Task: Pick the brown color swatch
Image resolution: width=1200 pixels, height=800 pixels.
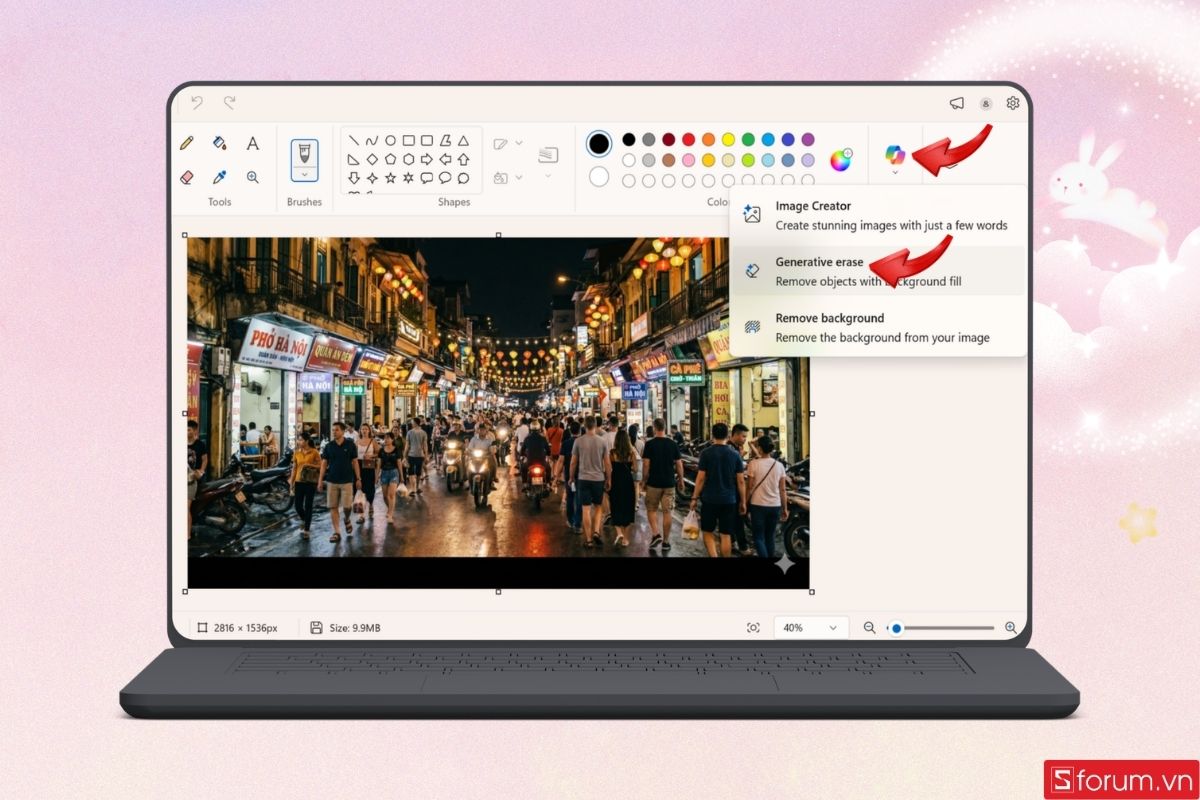Action: [x=668, y=160]
